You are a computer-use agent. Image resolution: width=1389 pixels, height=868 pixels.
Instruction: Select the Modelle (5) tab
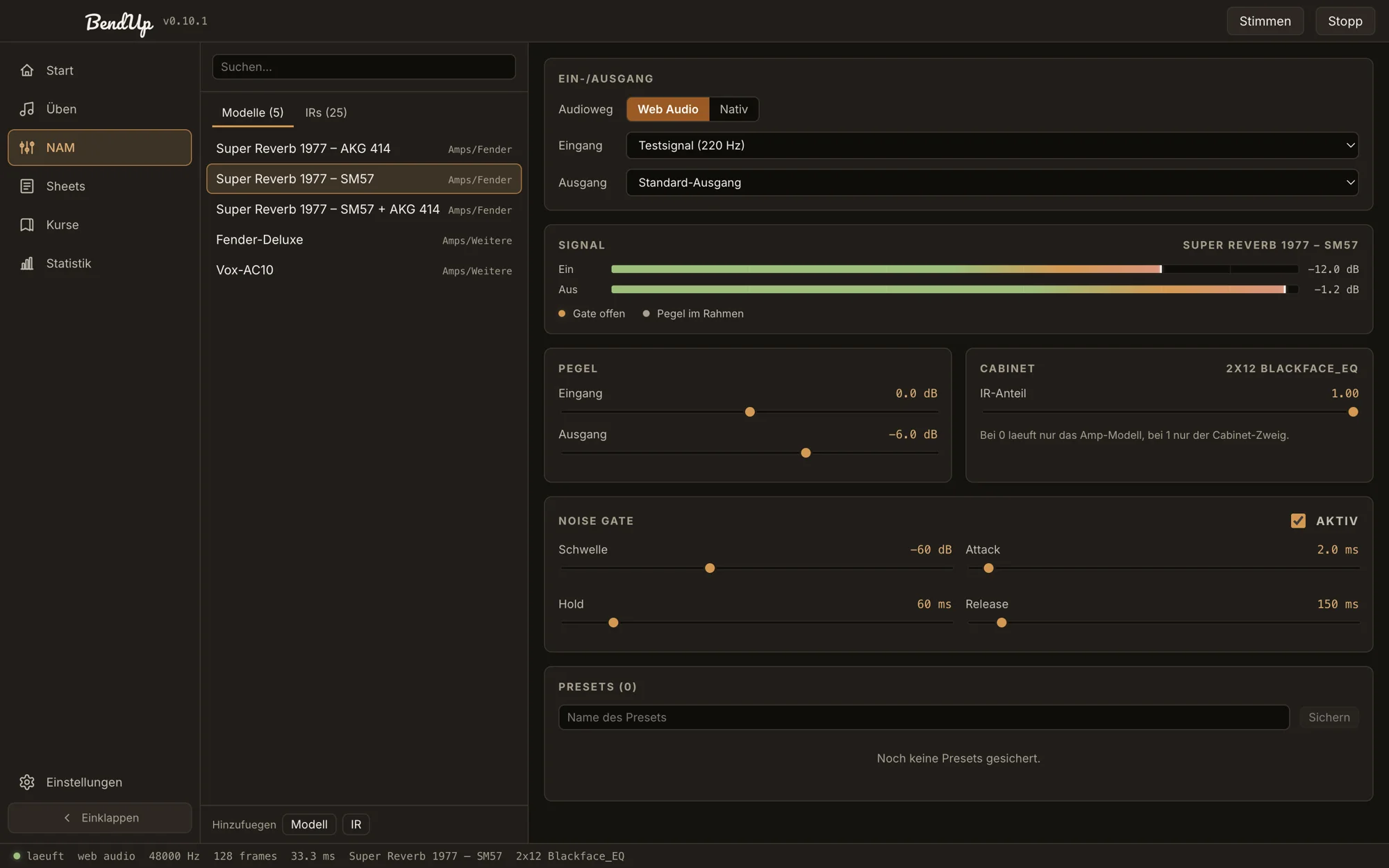click(x=253, y=112)
